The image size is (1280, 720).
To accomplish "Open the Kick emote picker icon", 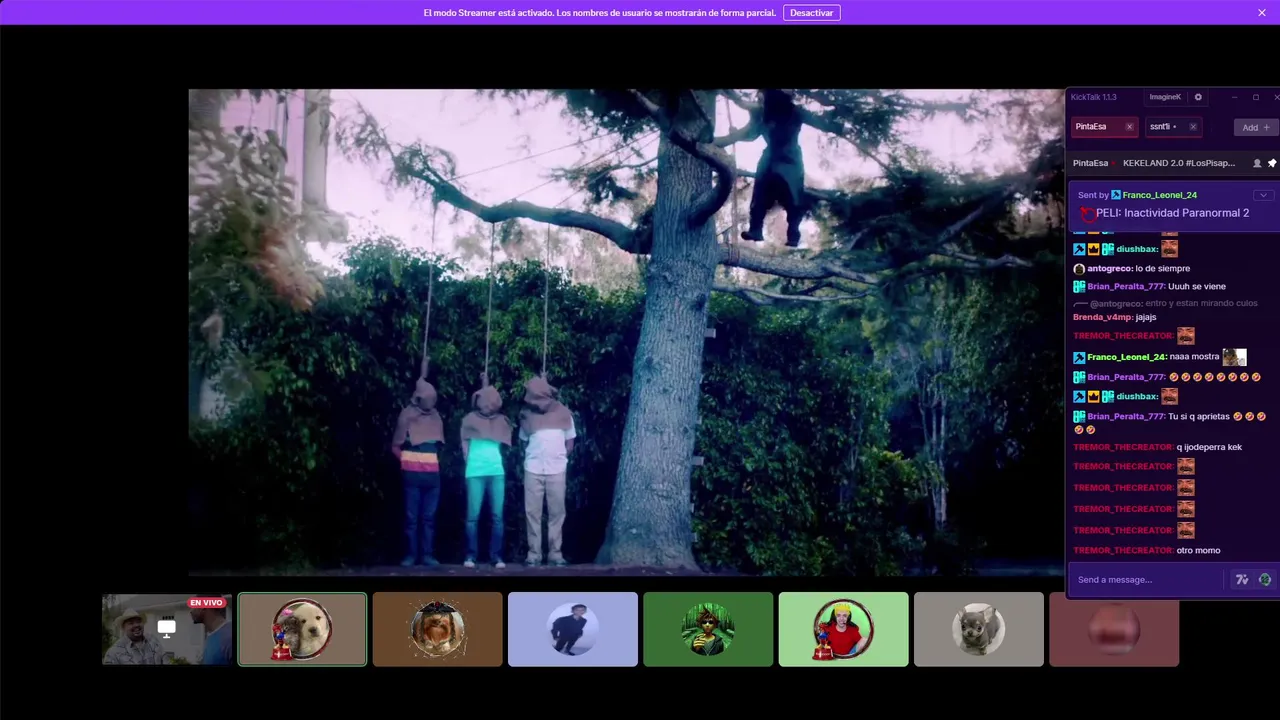I will pyautogui.click(x=1265, y=580).
